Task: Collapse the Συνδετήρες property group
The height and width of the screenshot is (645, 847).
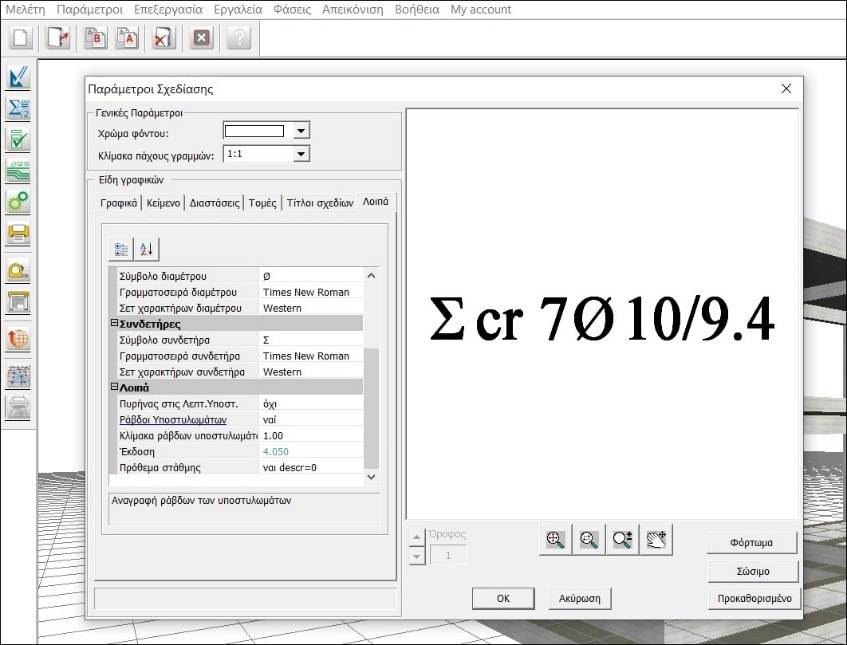Action: 114,323
